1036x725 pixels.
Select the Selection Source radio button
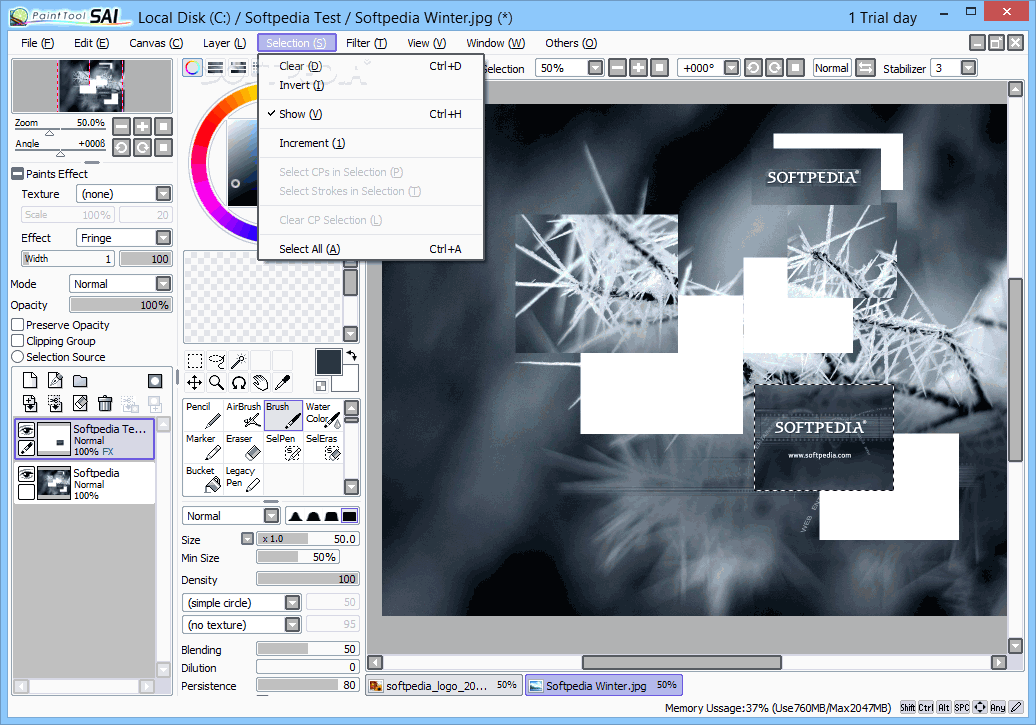[18, 356]
